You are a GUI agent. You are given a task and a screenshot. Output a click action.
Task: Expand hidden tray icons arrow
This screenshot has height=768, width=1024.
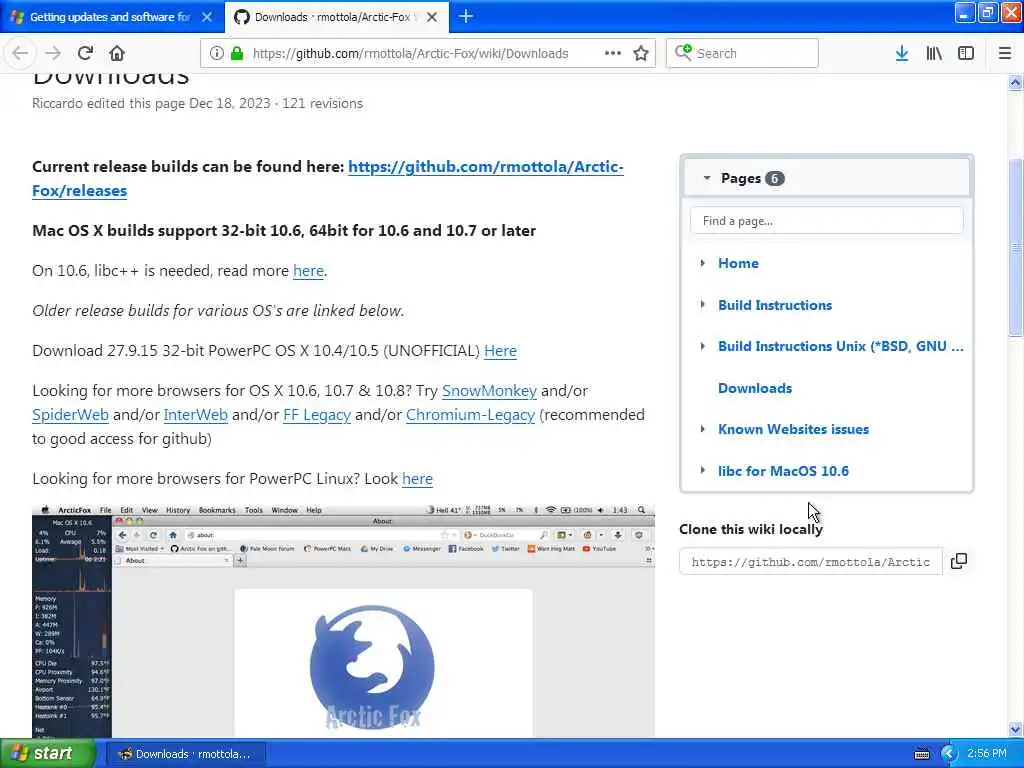coord(949,754)
